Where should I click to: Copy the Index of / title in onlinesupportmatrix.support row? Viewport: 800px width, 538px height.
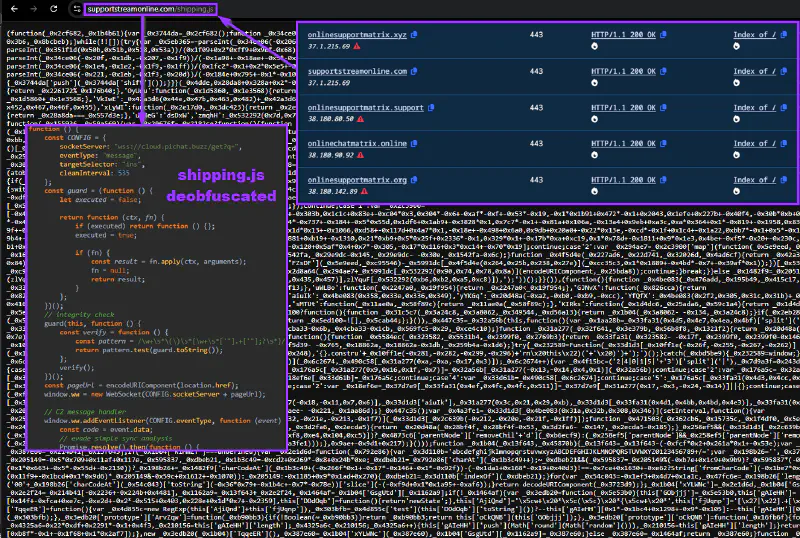pyautogui.click(x=784, y=108)
